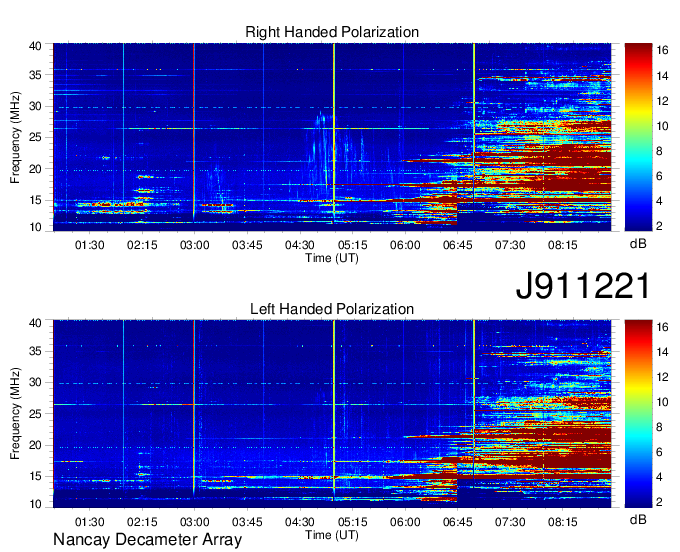Click 07:30 time tick on Right Handed plot
The height and width of the screenshot is (552, 680).
click(510, 245)
